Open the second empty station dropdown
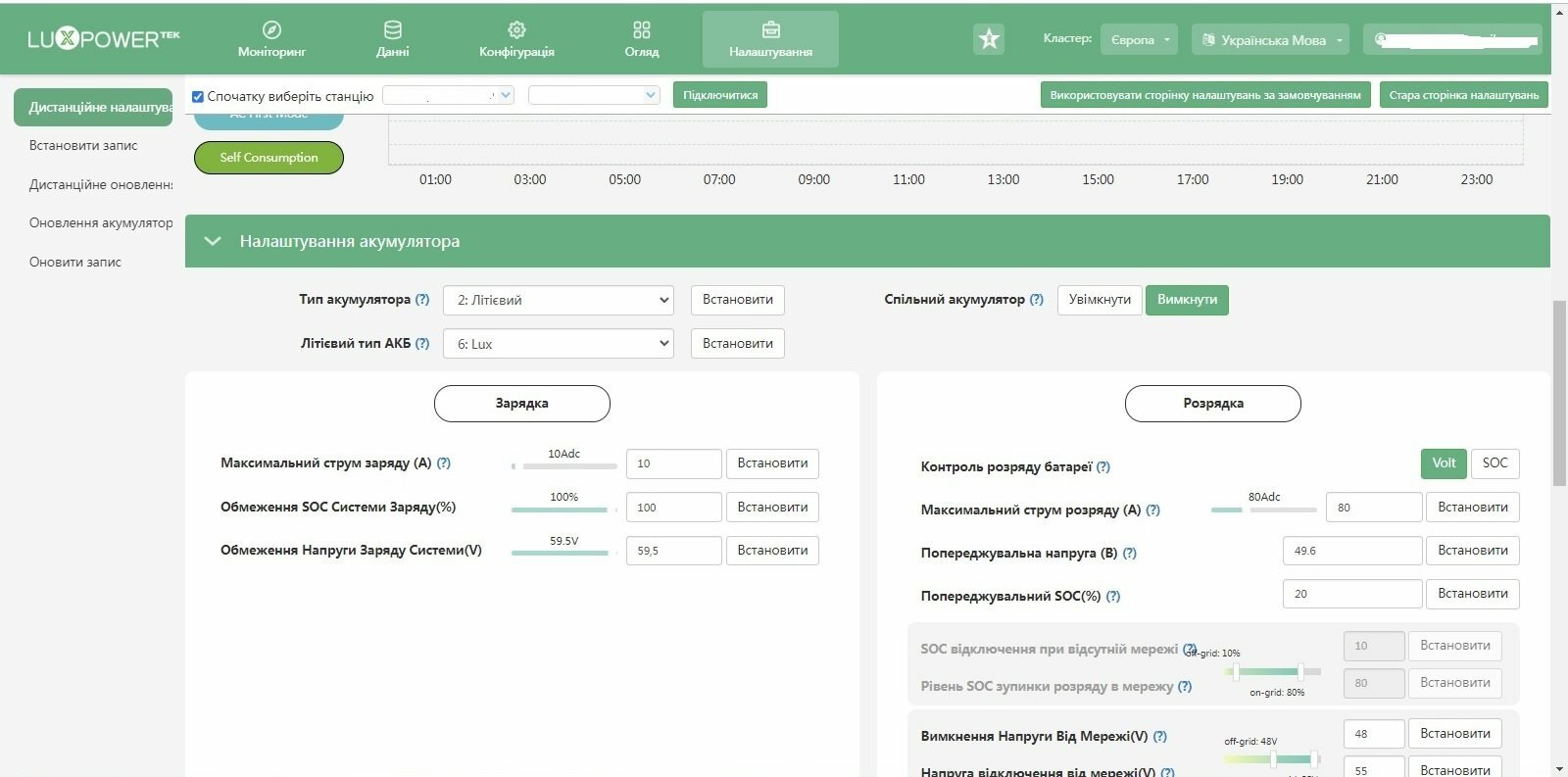The height and width of the screenshot is (777, 1568). click(594, 95)
